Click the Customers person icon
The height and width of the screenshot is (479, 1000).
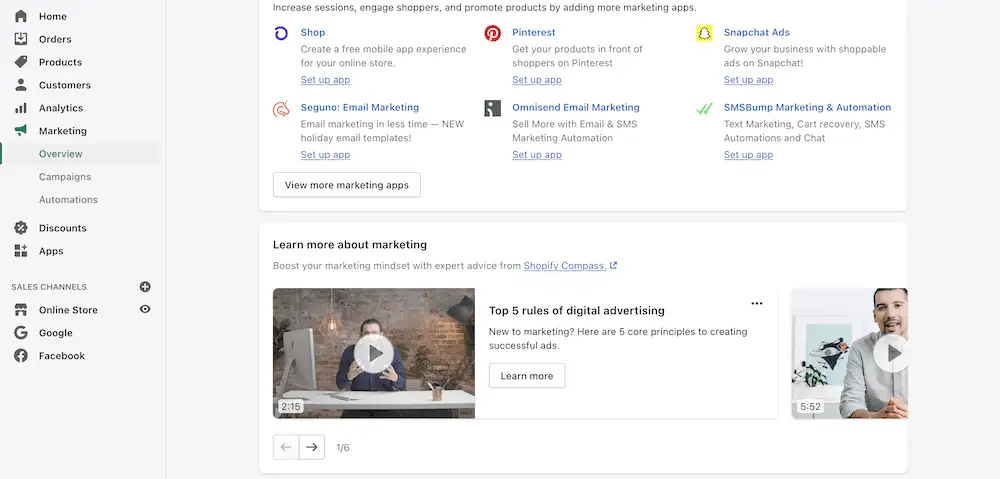pyautogui.click(x=21, y=85)
